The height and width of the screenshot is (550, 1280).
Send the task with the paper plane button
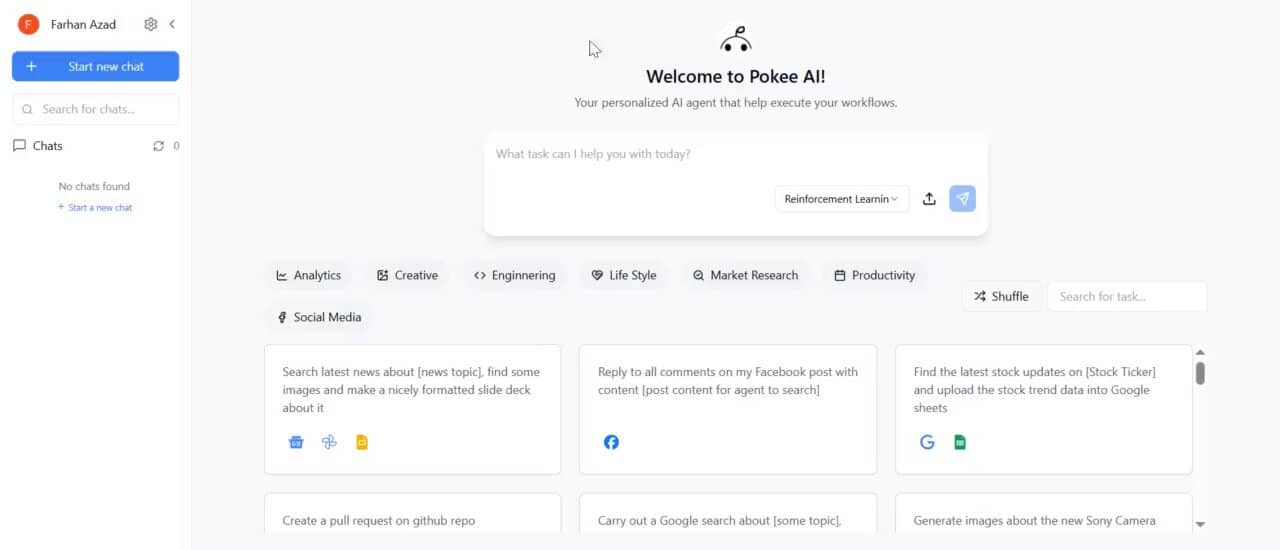click(x=962, y=199)
